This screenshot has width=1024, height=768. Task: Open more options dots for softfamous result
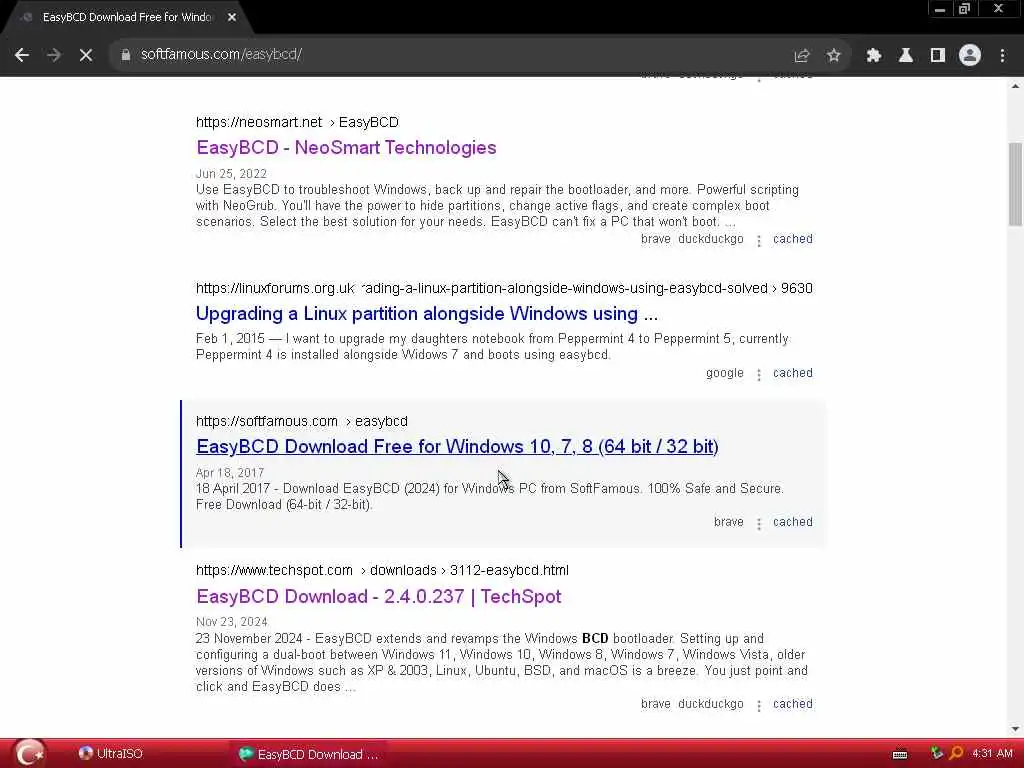759,524
